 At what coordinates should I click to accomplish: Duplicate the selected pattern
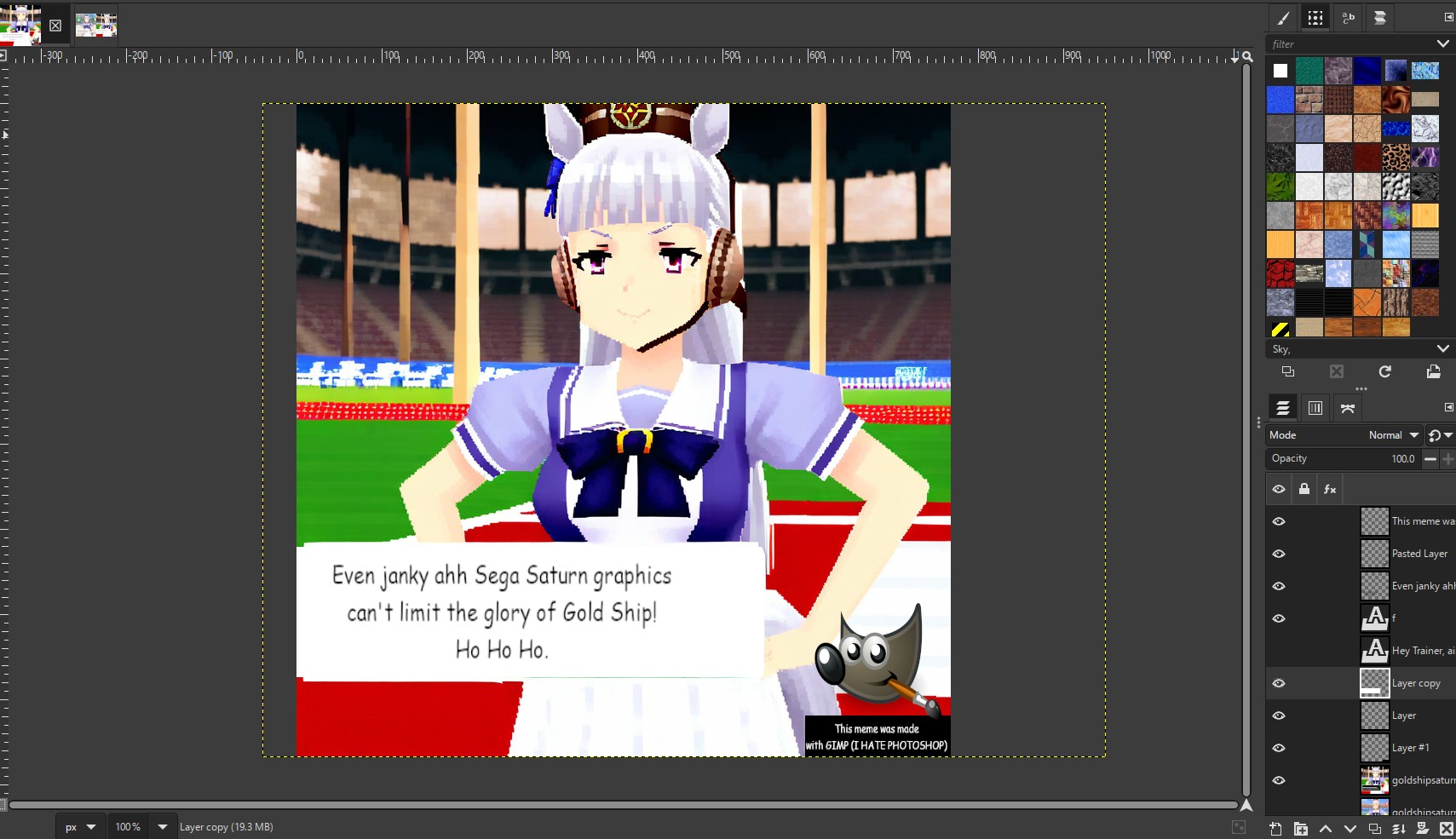click(x=1288, y=371)
